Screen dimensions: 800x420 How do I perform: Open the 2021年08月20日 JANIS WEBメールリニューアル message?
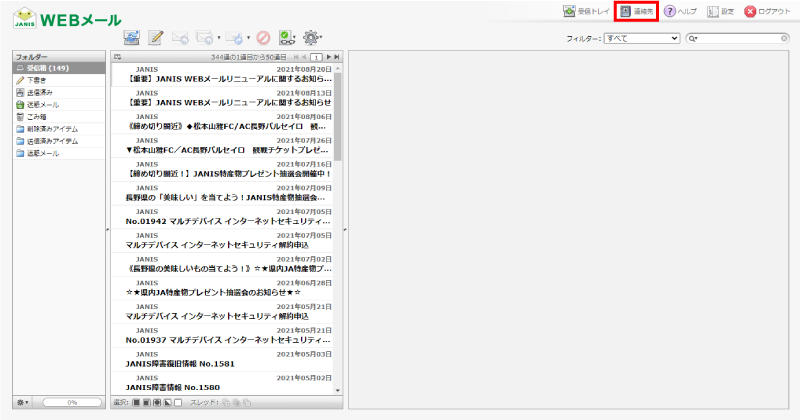pos(222,75)
